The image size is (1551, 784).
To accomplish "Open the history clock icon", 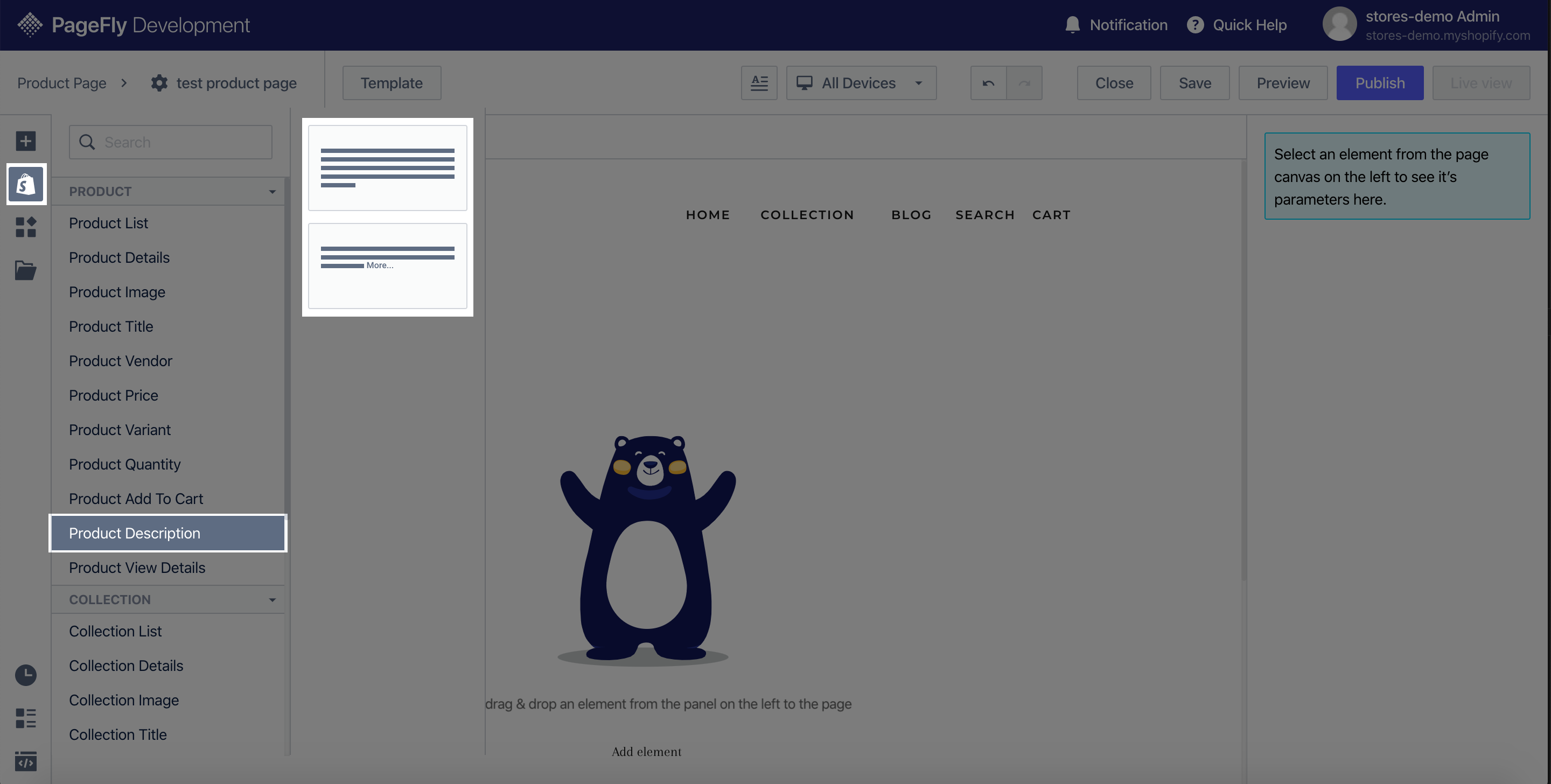I will (x=25, y=674).
